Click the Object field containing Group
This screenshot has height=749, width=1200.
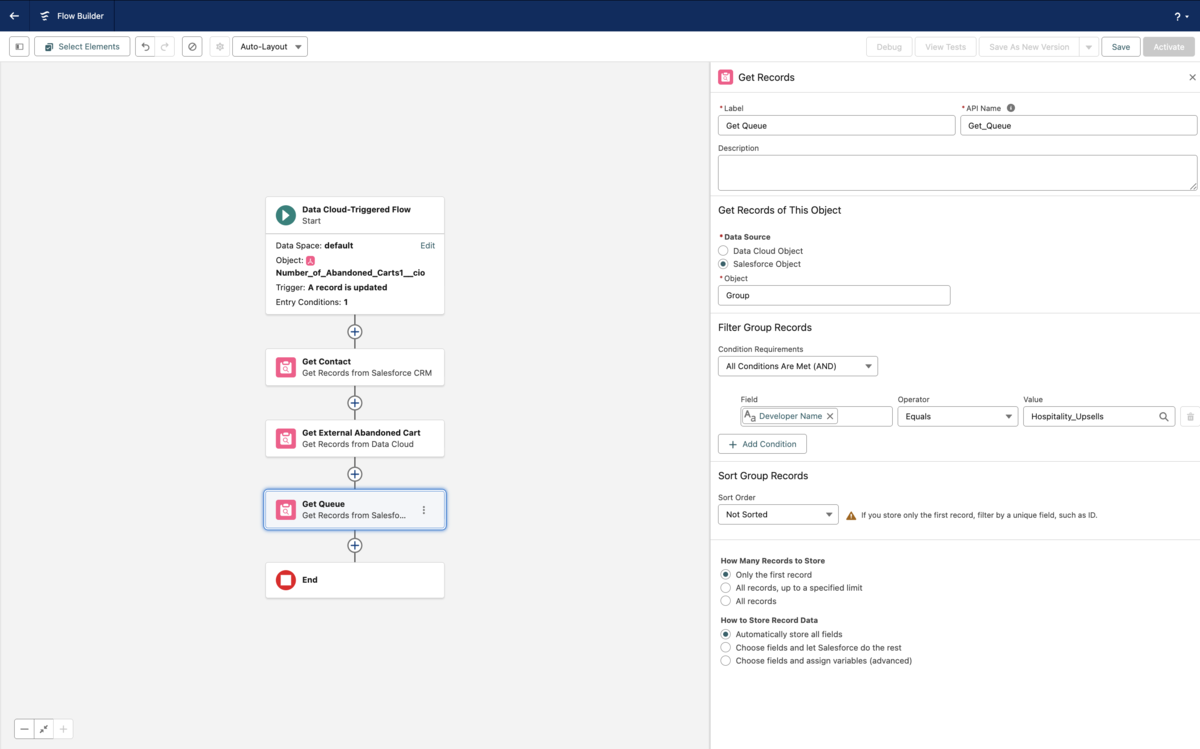tap(834, 296)
